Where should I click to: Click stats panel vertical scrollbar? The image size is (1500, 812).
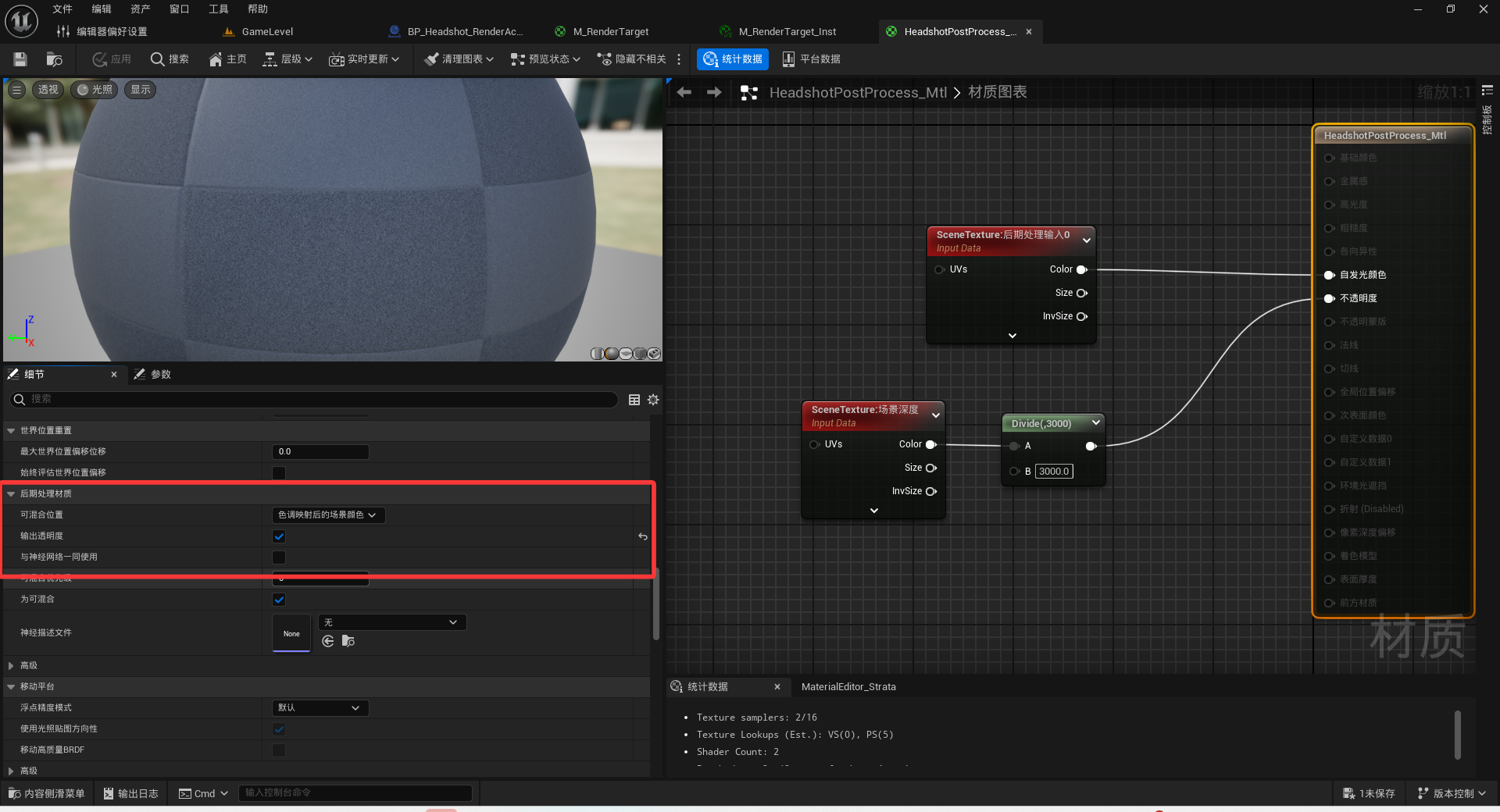coord(1457,734)
